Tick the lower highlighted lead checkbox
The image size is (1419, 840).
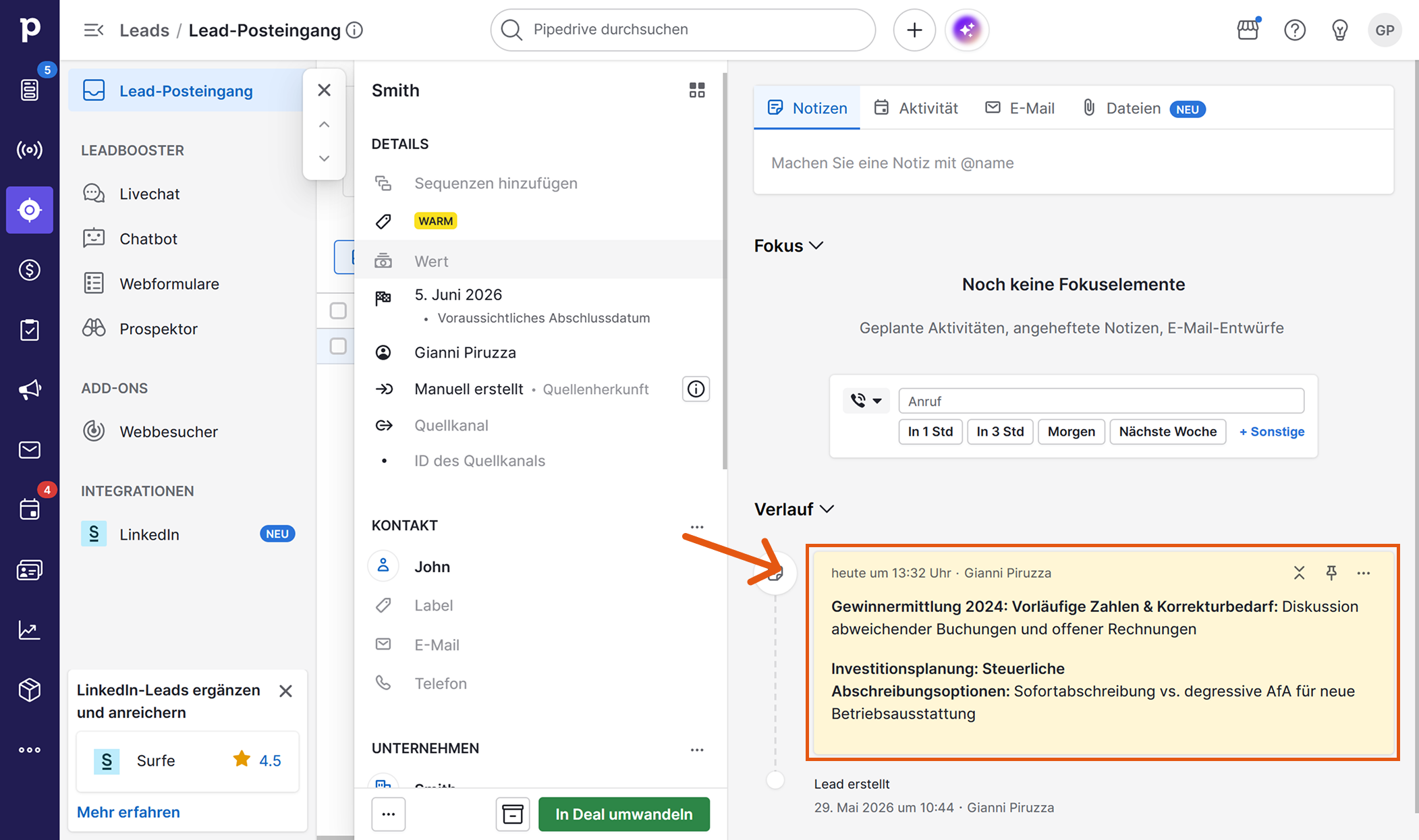coord(338,346)
